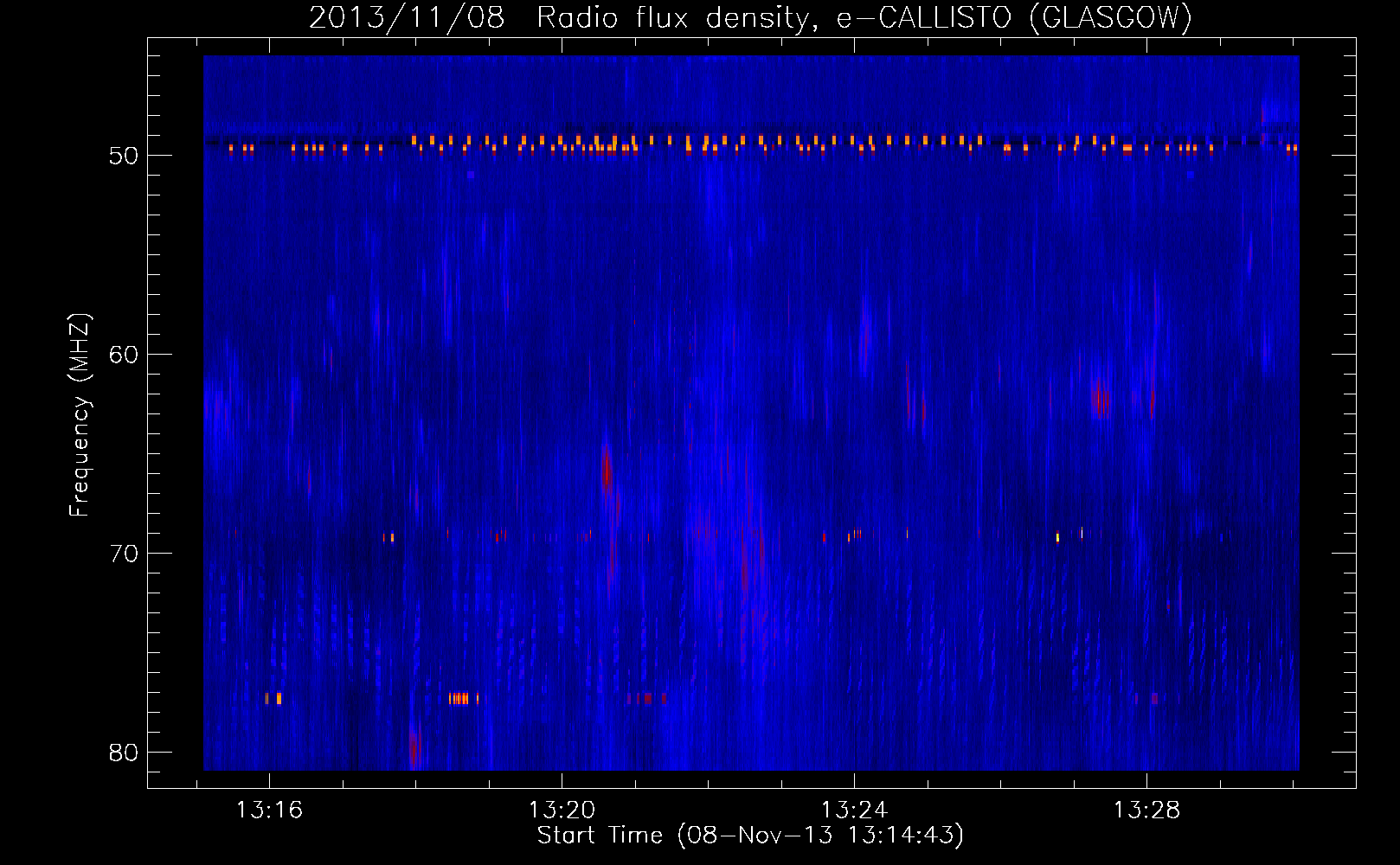Click the '13:20' time tick label
This screenshot has height=865, width=1400.
click(562, 811)
